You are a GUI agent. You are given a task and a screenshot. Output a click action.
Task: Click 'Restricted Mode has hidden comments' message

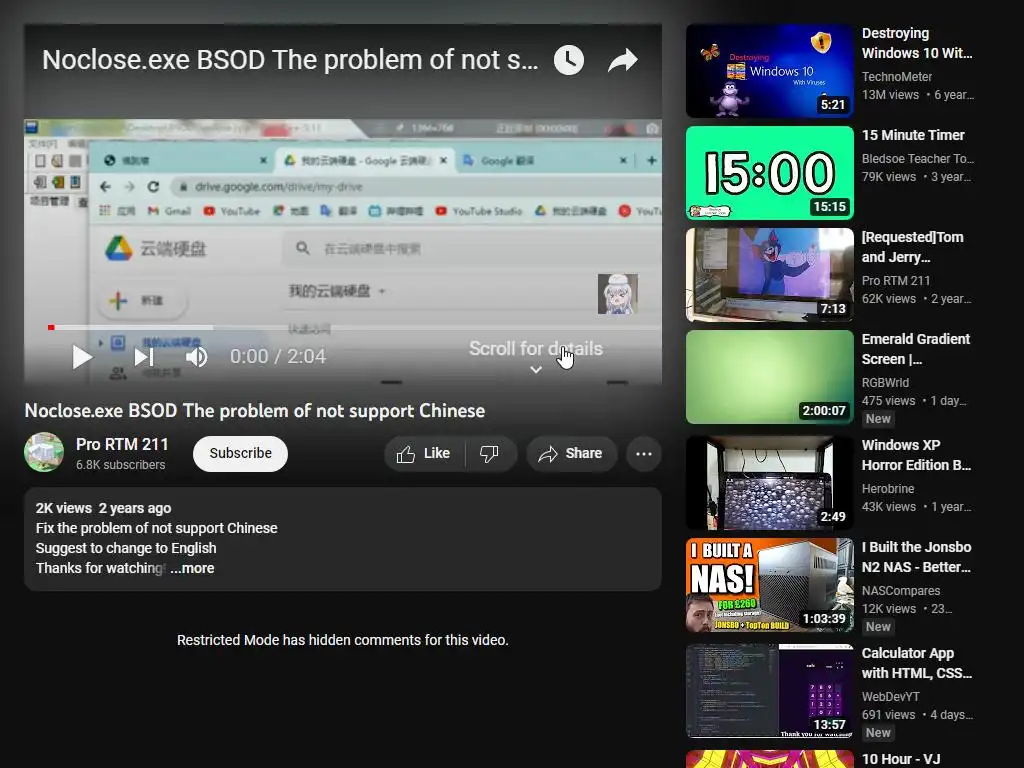343,640
